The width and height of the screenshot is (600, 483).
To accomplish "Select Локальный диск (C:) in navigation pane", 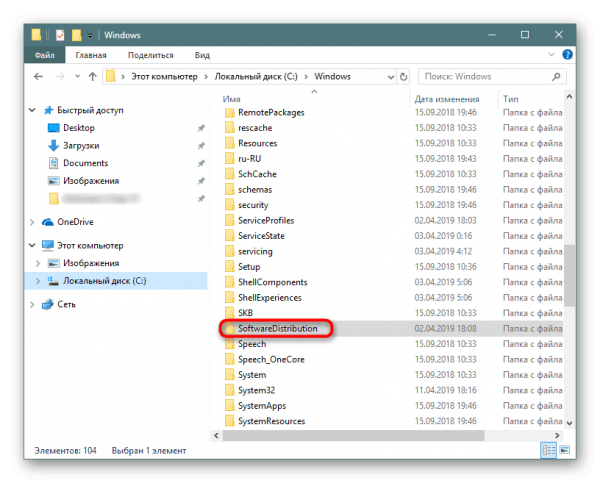I will pos(104,281).
